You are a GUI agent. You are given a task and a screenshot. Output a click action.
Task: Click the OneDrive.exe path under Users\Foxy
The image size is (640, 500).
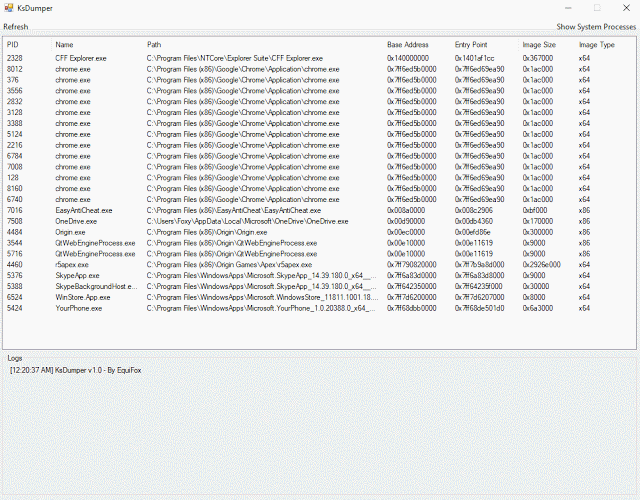pyautogui.click(x=247, y=221)
